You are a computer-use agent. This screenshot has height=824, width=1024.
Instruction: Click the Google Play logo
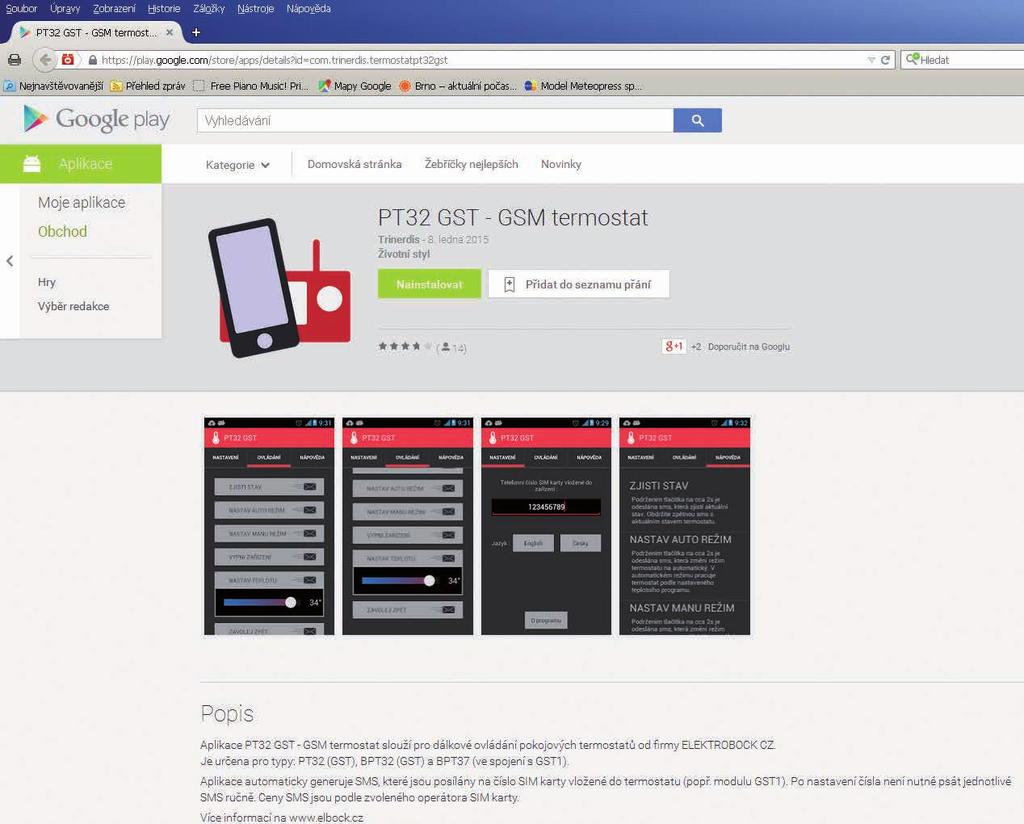[97, 119]
